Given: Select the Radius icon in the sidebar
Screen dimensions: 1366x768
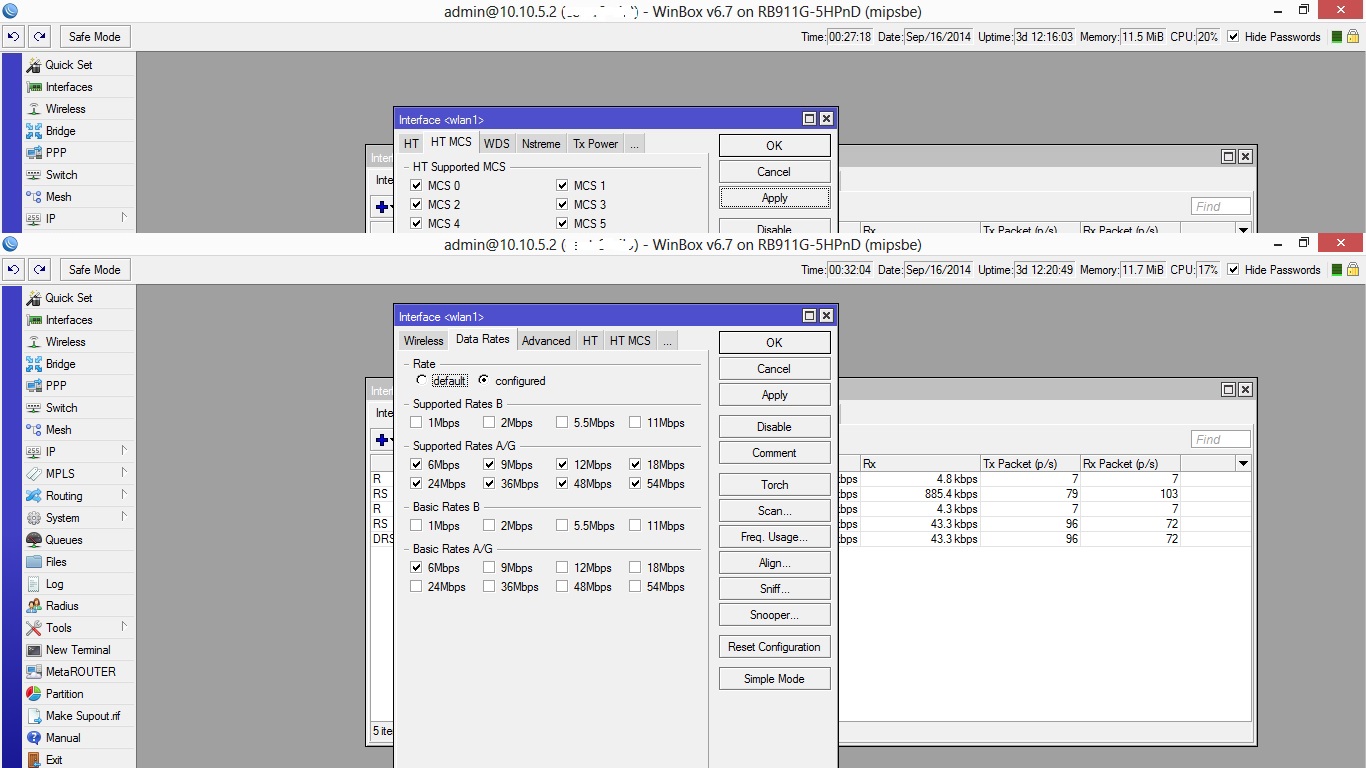Looking at the screenshot, I should tap(34, 606).
